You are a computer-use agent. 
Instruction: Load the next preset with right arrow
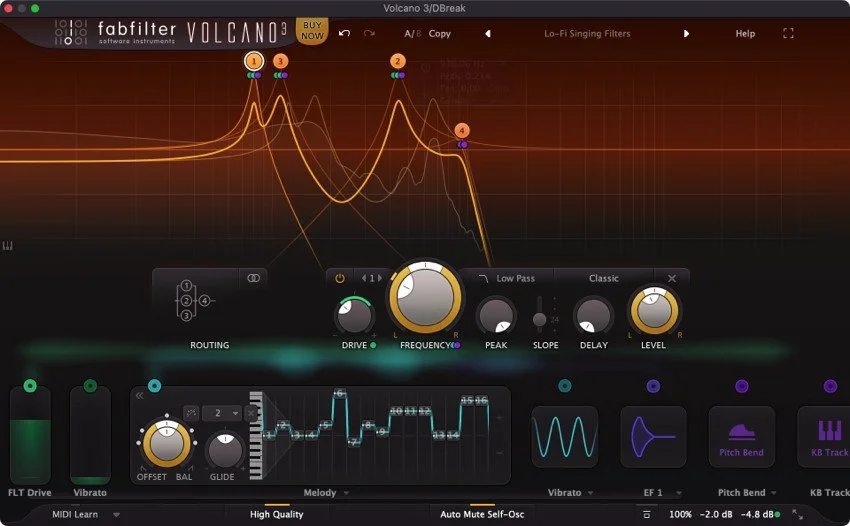pyautogui.click(x=686, y=34)
